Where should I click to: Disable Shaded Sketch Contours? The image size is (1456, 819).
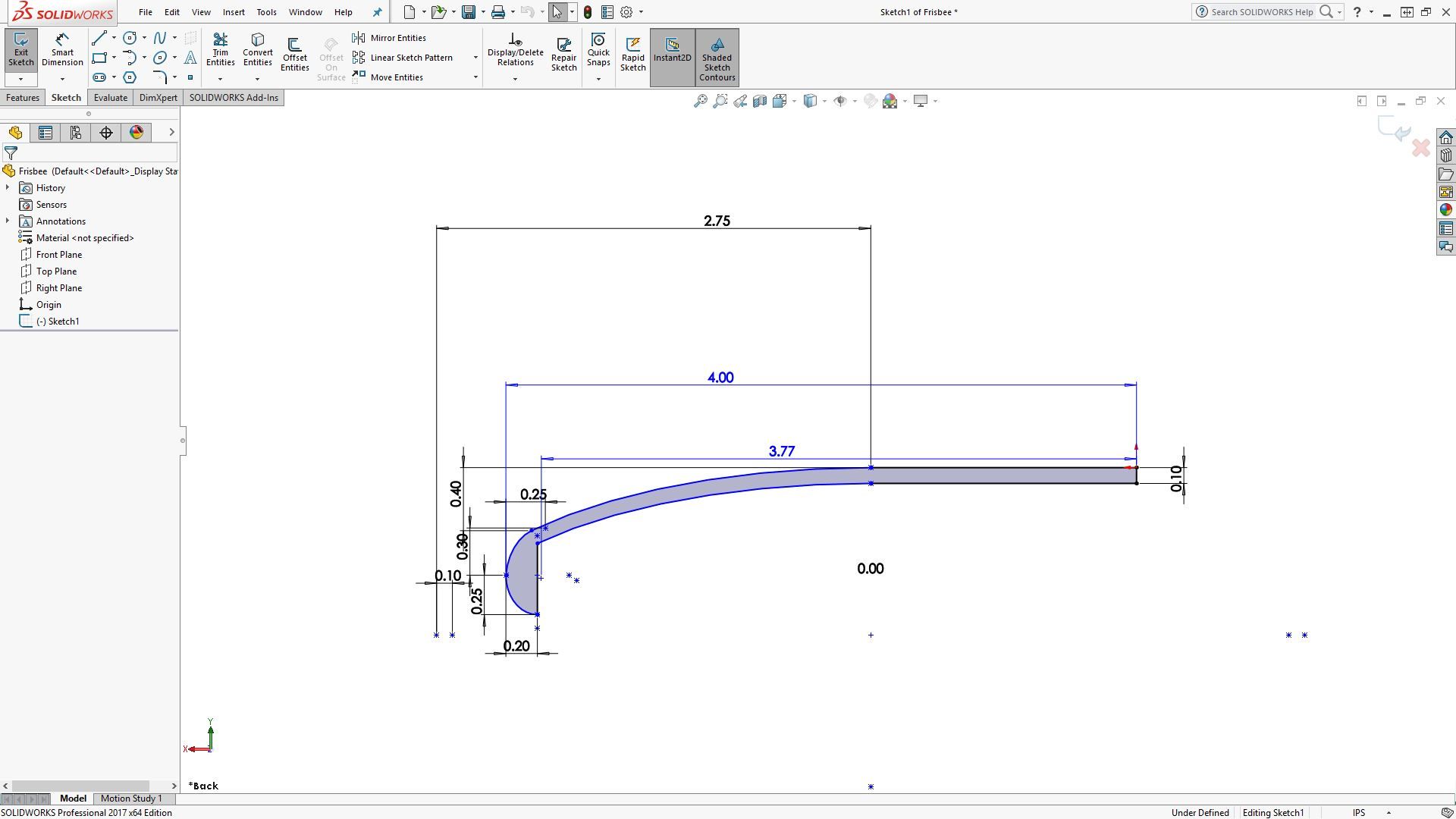[717, 58]
